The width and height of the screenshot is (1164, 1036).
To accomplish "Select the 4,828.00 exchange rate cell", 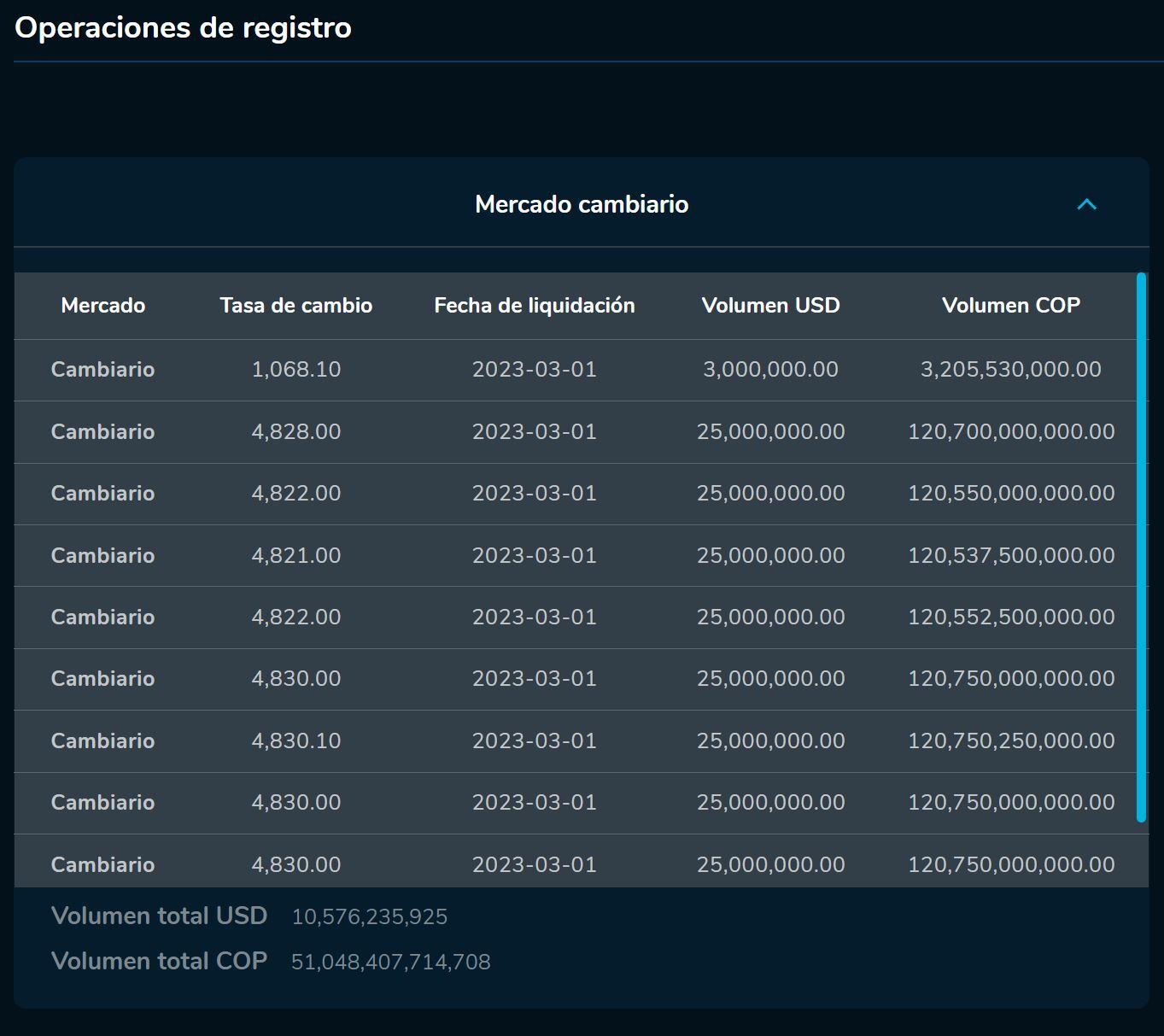I will pos(295,432).
